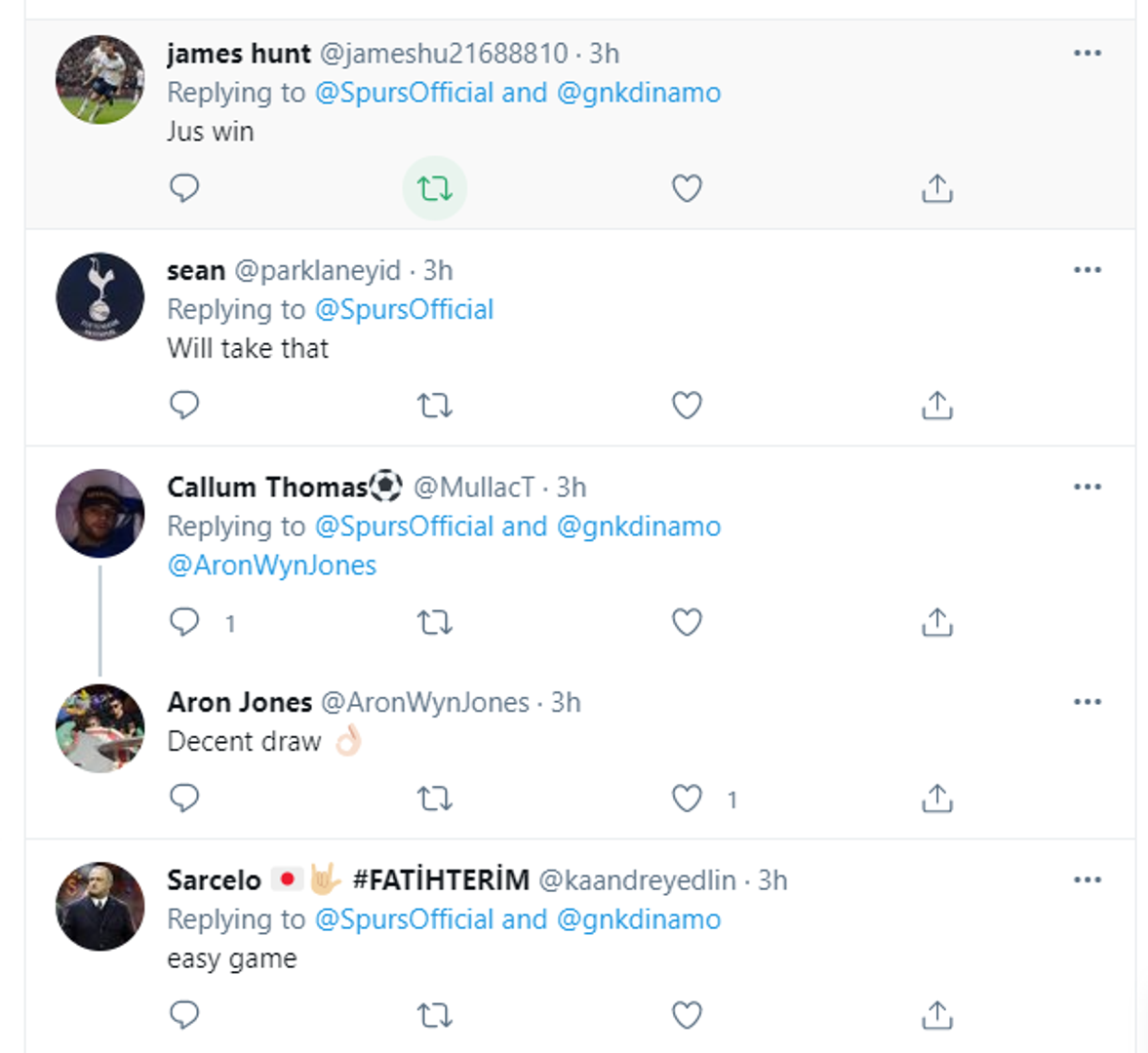The image size is (1148, 1053).
Task: Like sean's "Will take that" tweet
Action: [x=687, y=405]
